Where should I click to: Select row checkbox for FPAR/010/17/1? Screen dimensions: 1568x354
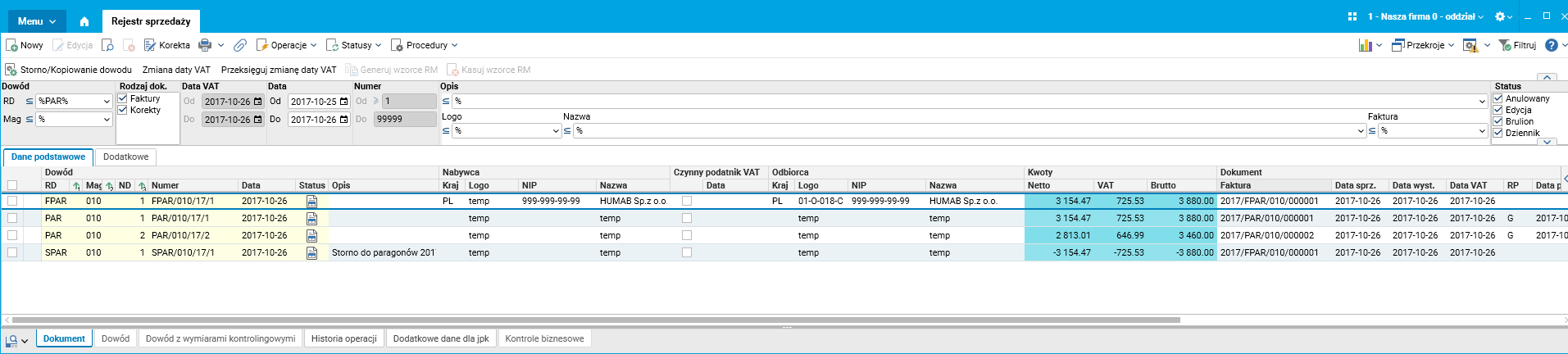(x=12, y=201)
